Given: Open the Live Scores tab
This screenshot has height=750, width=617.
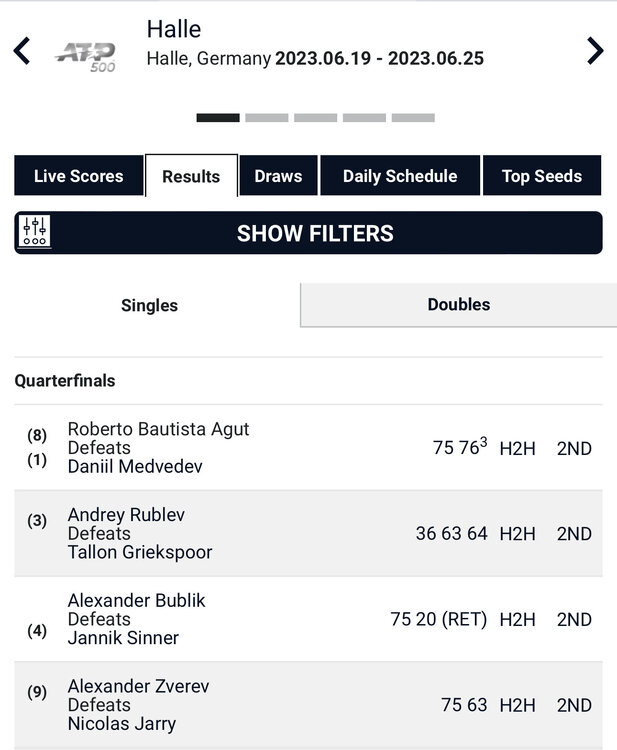Looking at the screenshot, I should 78,176.
